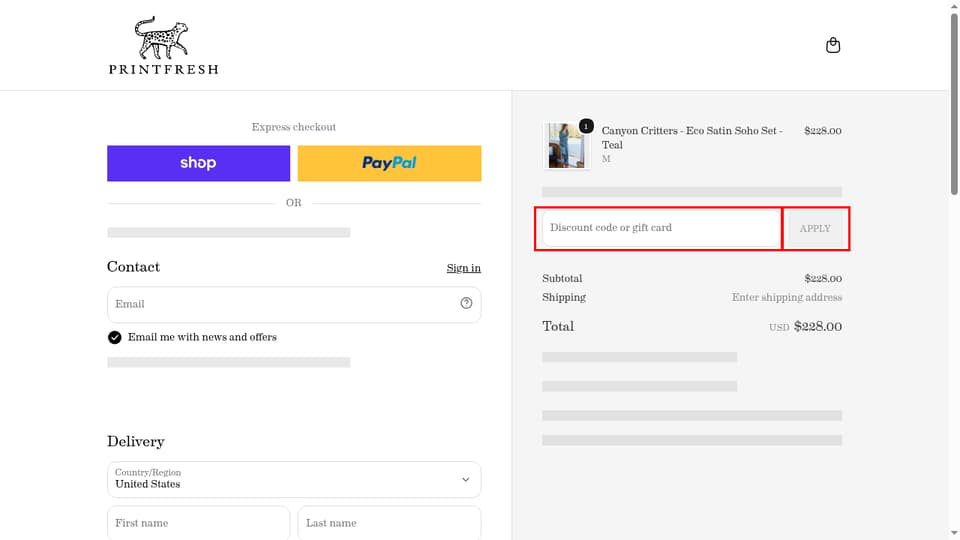
Task: Click the 'Canyon Critters - Eco Satin Soho Set' title
Action: [x=692, y=138]
